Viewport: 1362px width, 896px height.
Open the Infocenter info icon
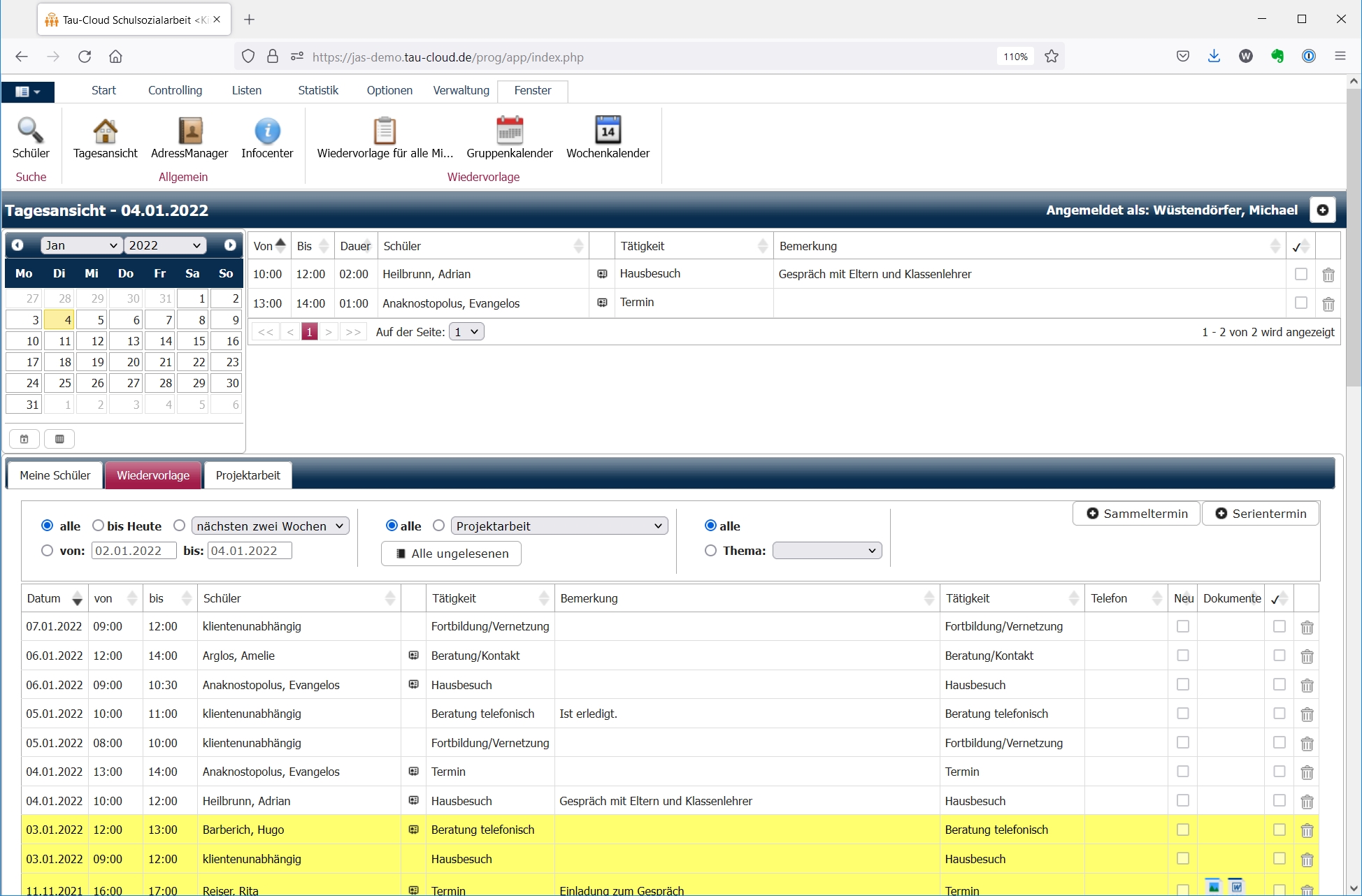(267, 131)
